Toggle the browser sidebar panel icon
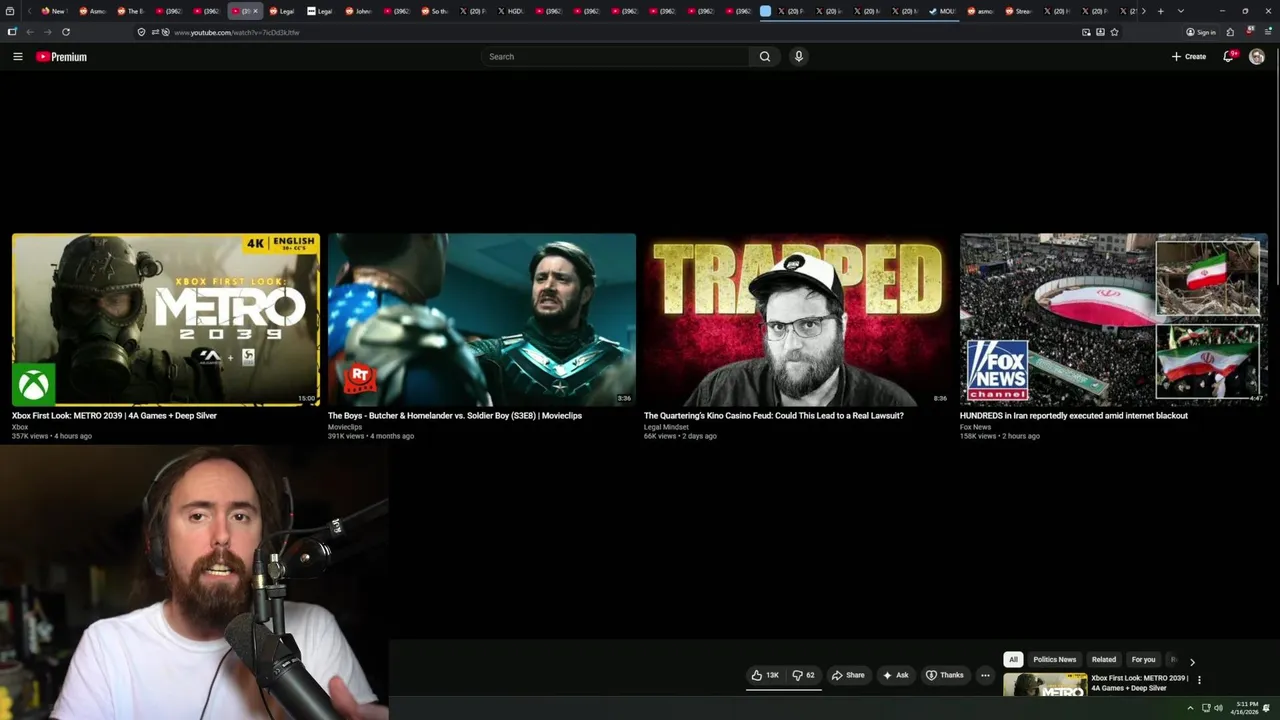1280x720 pixels. tap(12, 32)
